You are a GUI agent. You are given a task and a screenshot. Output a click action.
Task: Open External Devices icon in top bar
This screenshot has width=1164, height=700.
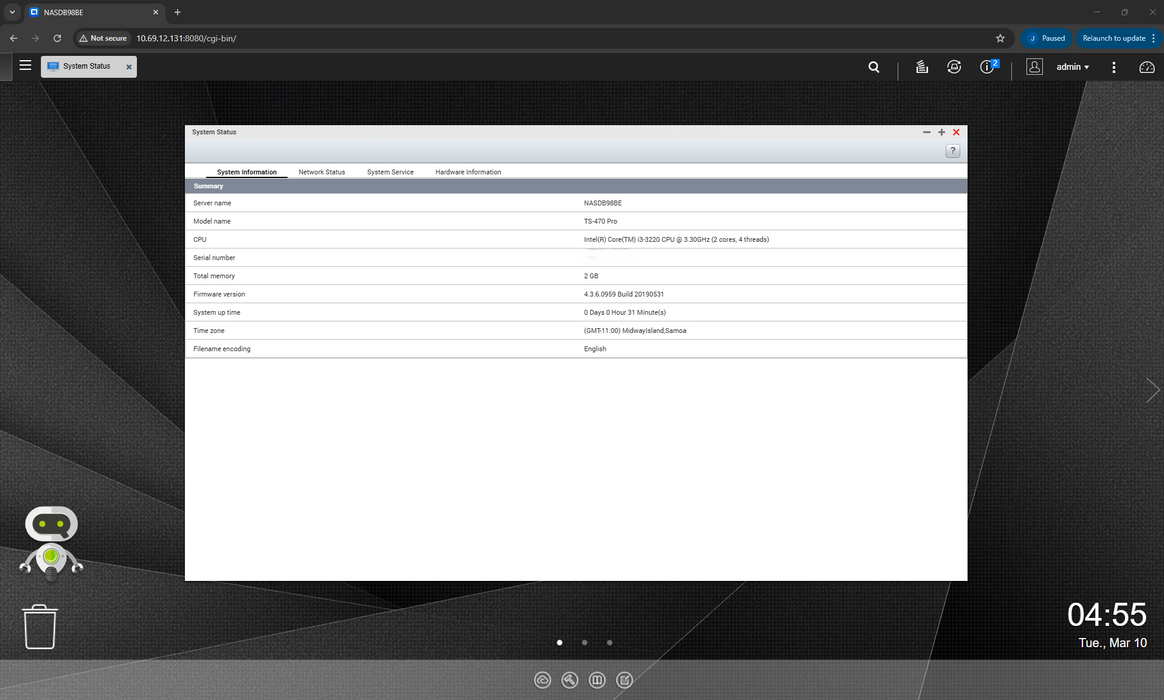954,67
